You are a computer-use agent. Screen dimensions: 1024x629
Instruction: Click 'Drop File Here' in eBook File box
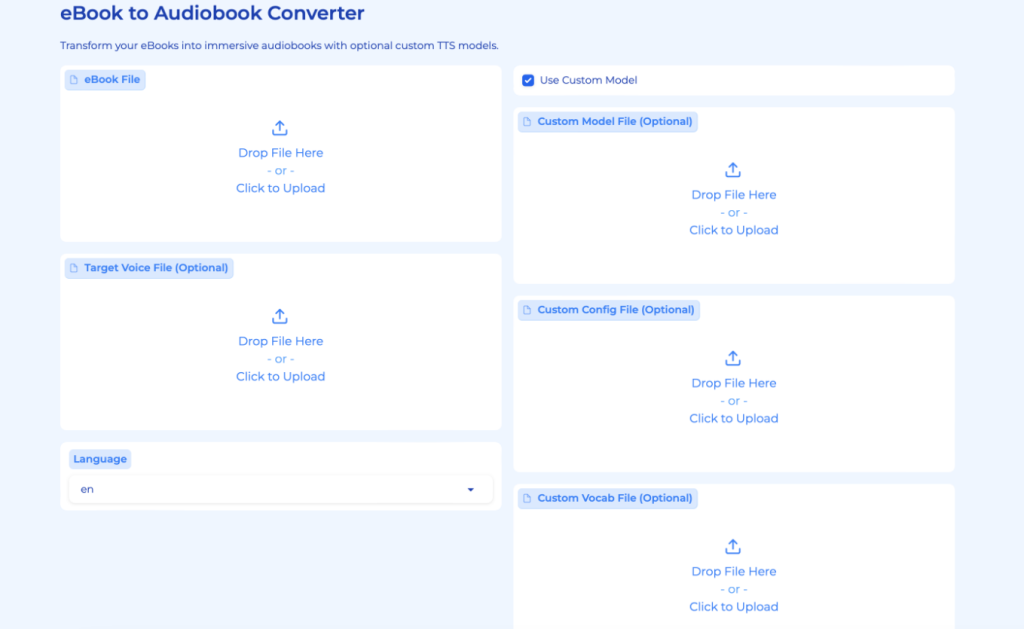(280, 153)
